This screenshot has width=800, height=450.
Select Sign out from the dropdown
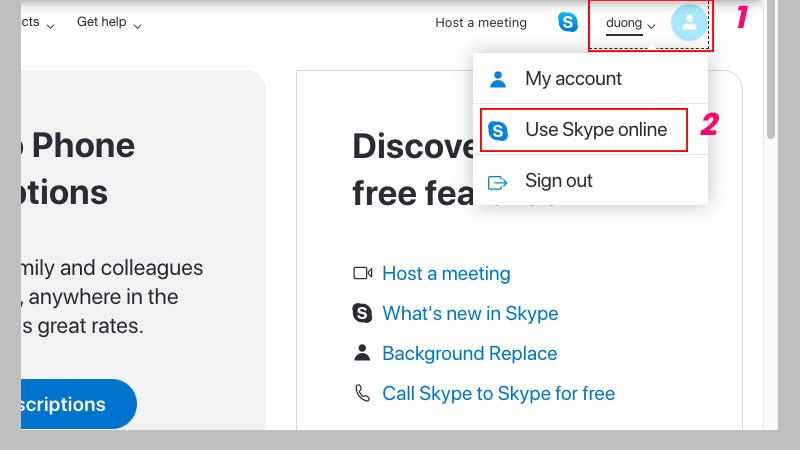tap(590, 180)
